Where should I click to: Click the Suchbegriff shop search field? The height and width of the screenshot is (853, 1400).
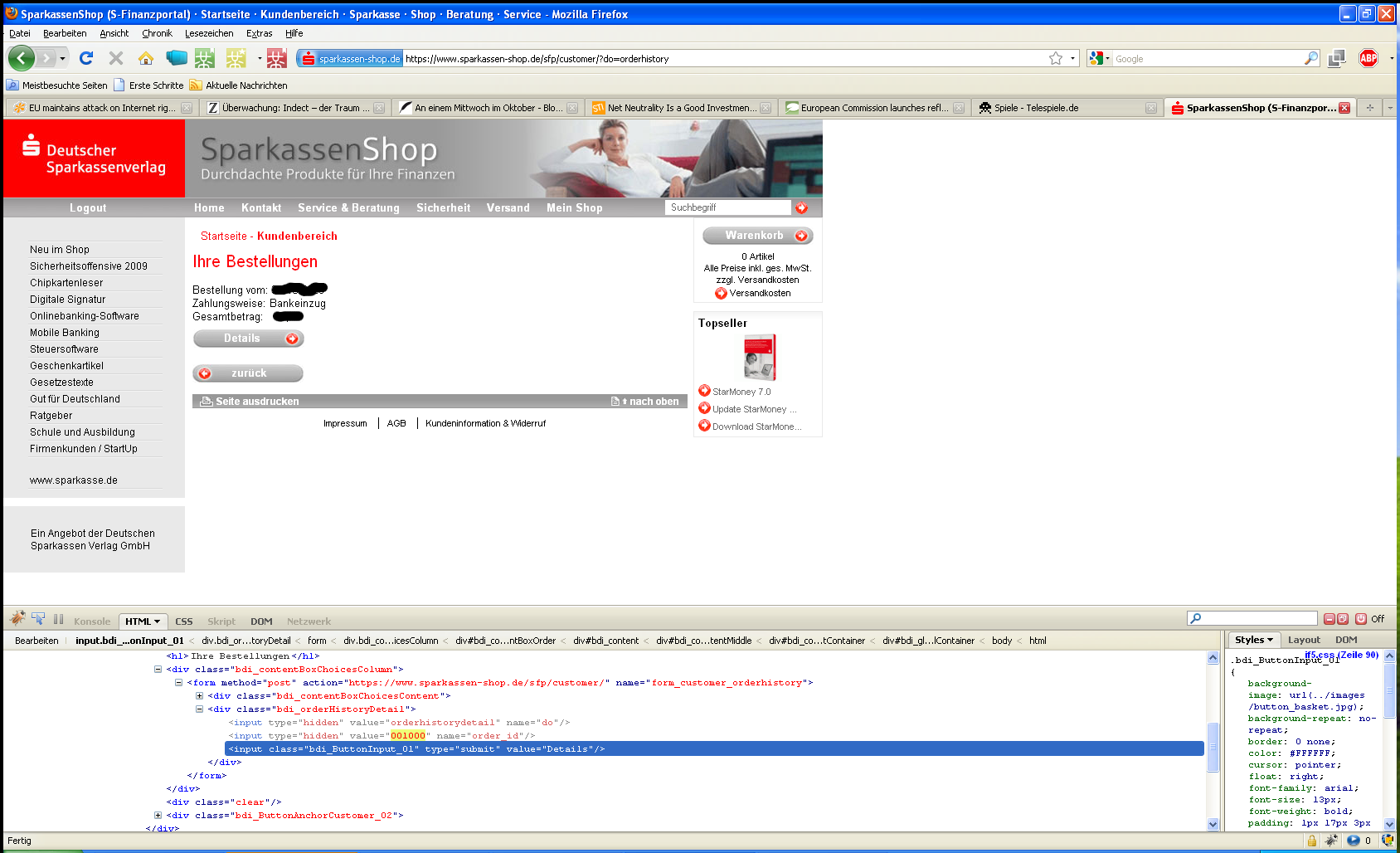[x=727, y=207]
